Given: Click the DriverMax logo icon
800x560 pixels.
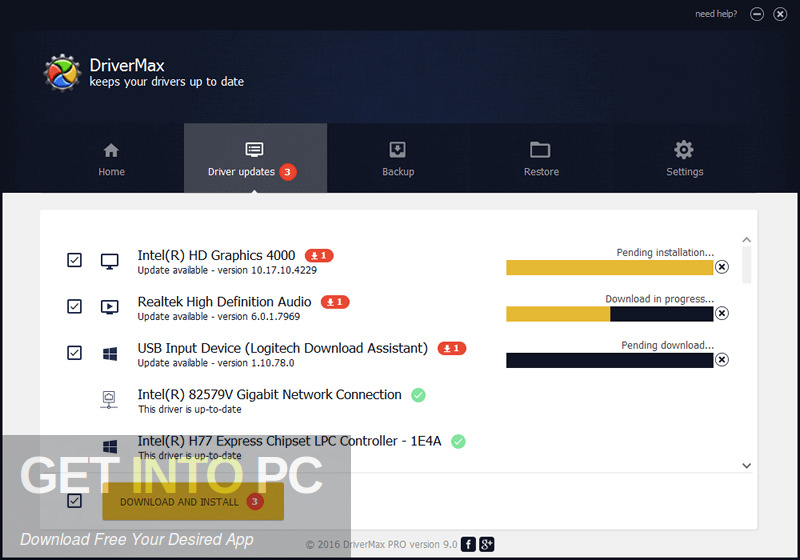Looking at the screenshot, I should click(62, 72).
